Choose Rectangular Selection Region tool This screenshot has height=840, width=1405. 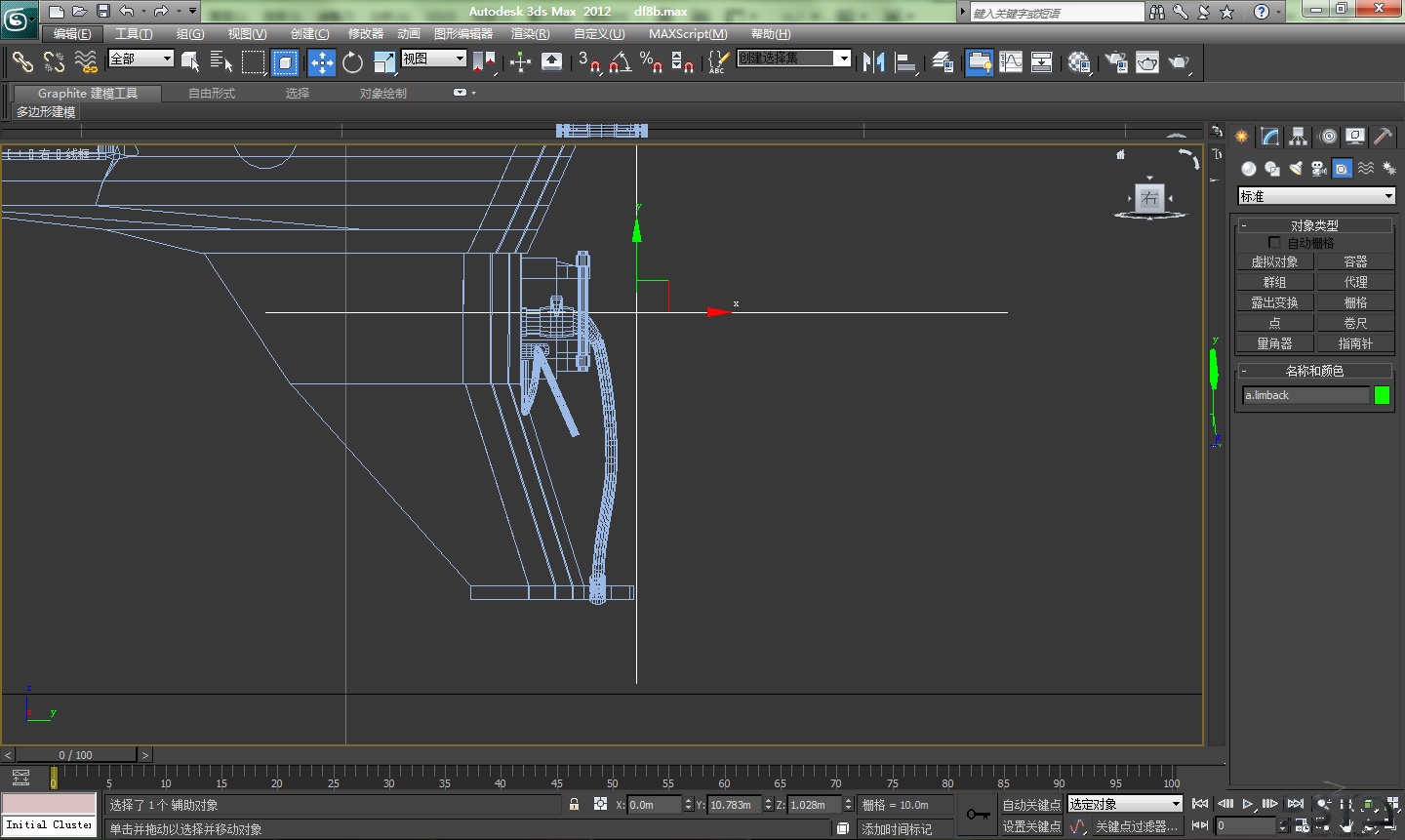click(254, 62)
